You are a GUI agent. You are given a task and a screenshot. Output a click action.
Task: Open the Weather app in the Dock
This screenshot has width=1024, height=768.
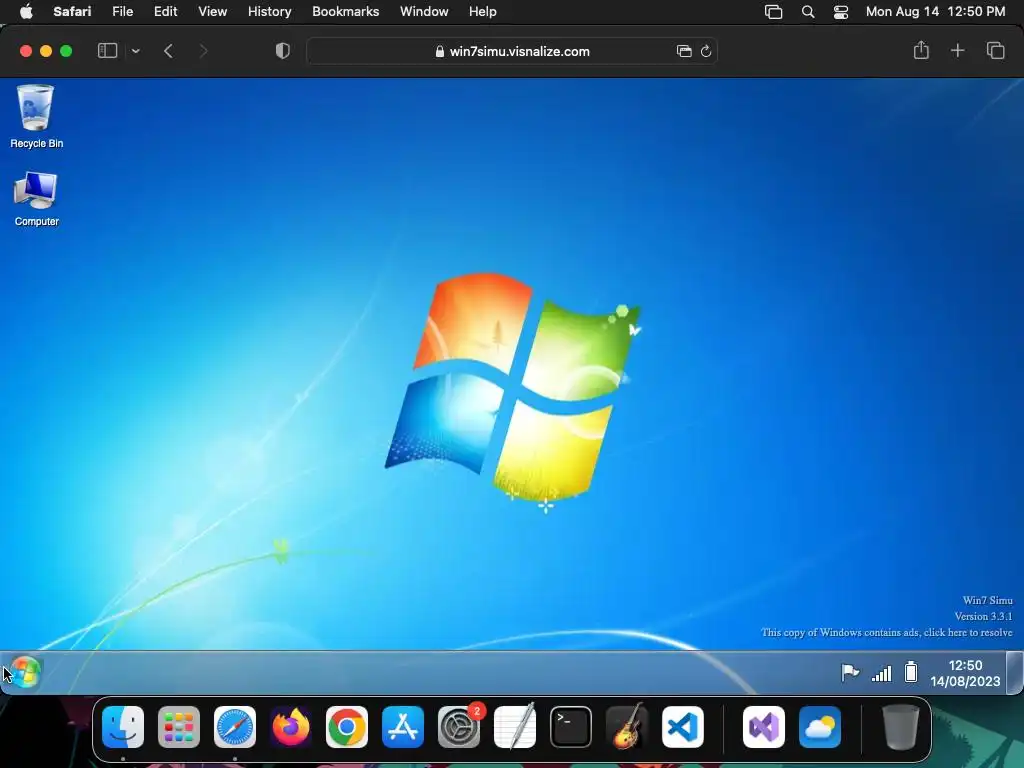[820, 726]
